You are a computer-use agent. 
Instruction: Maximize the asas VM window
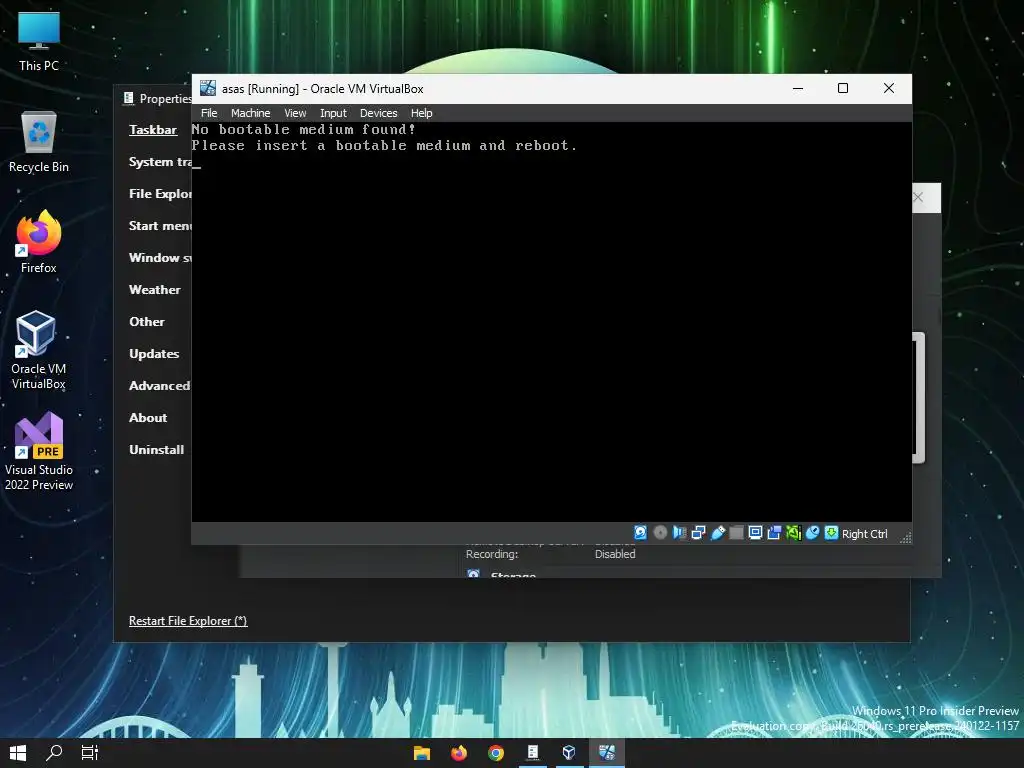click(843, 88)
